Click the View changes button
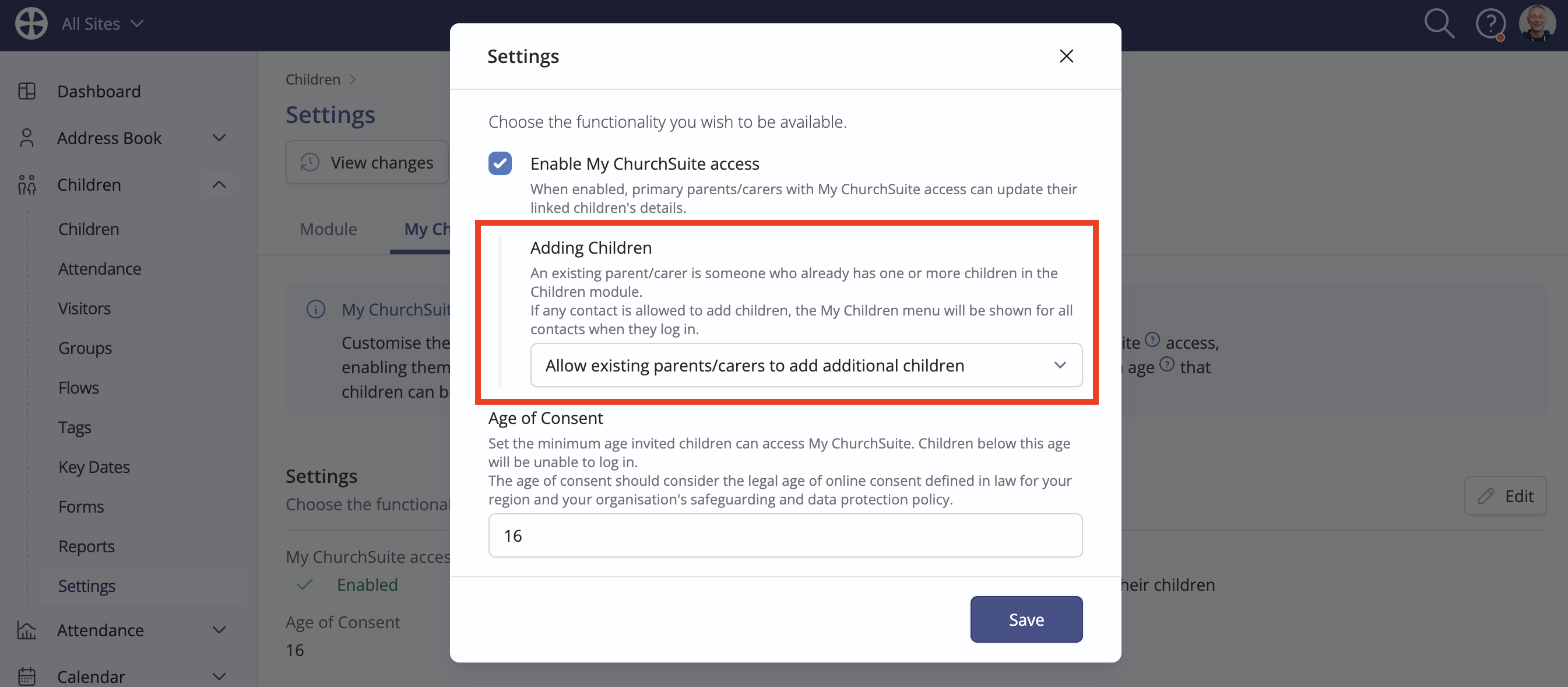 [x=367, y=162]
